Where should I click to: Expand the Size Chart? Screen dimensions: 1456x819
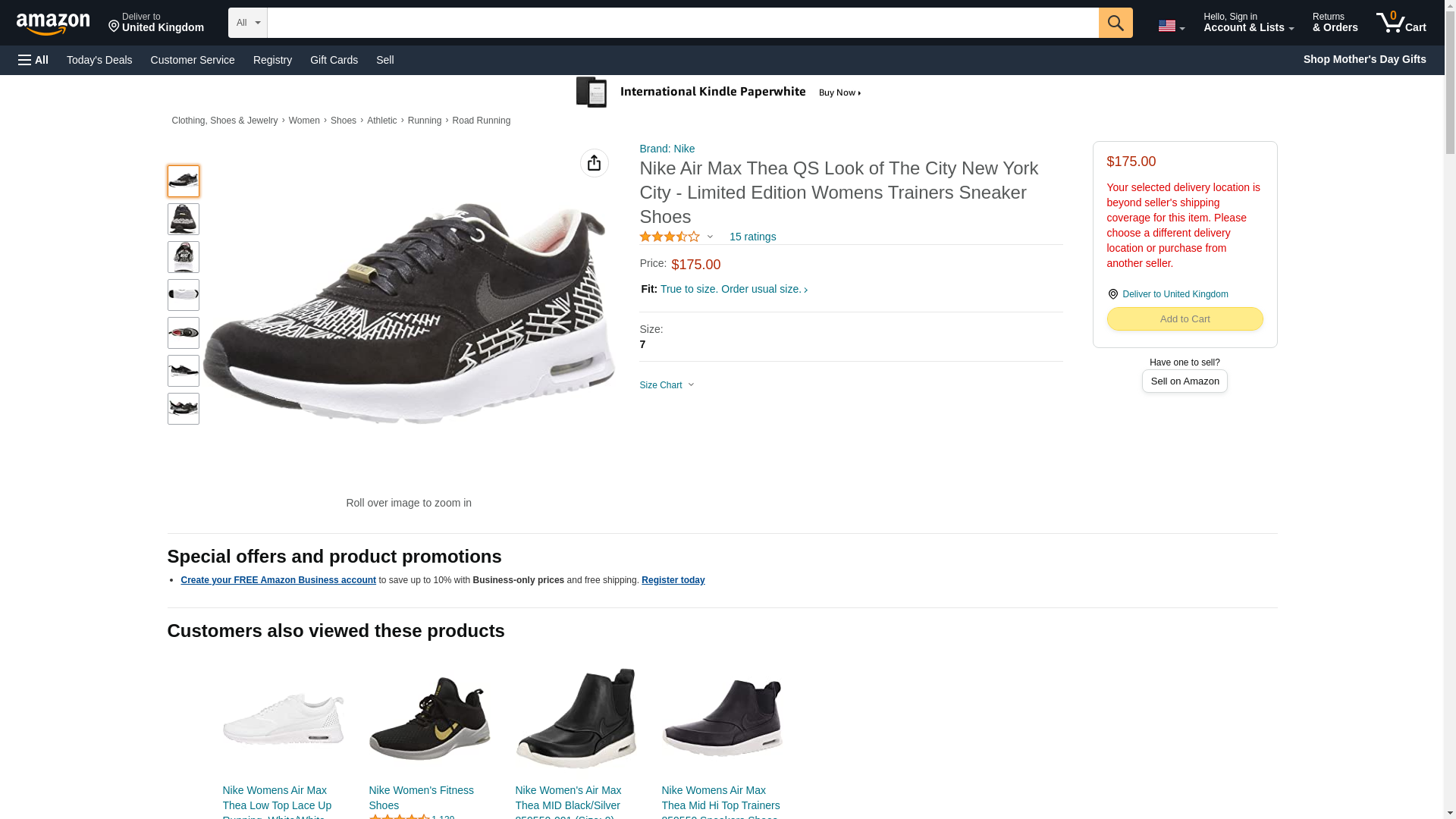pos(667,385)
